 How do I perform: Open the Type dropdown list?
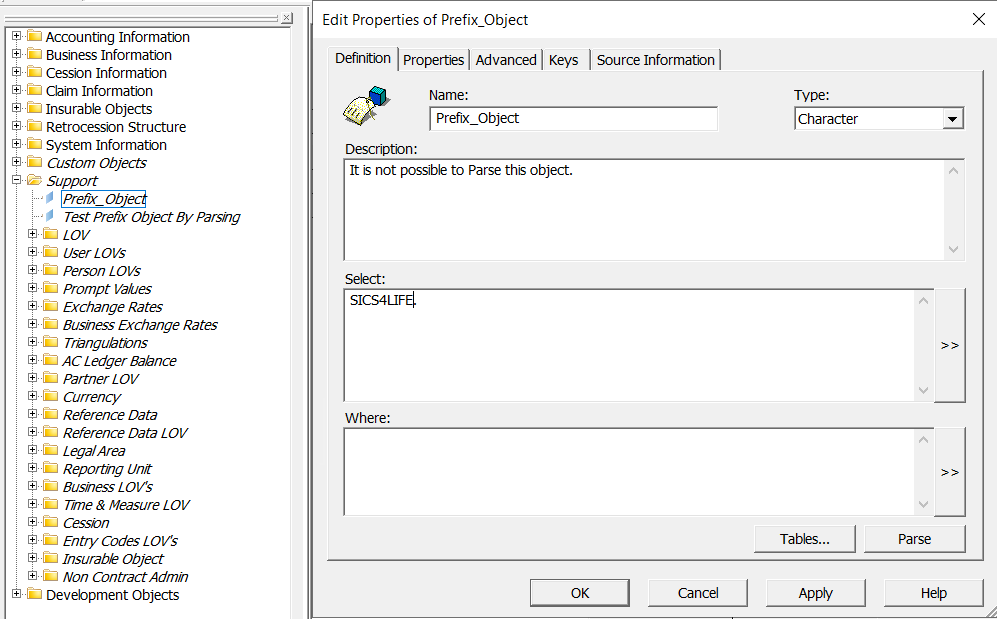coord(952,119)
